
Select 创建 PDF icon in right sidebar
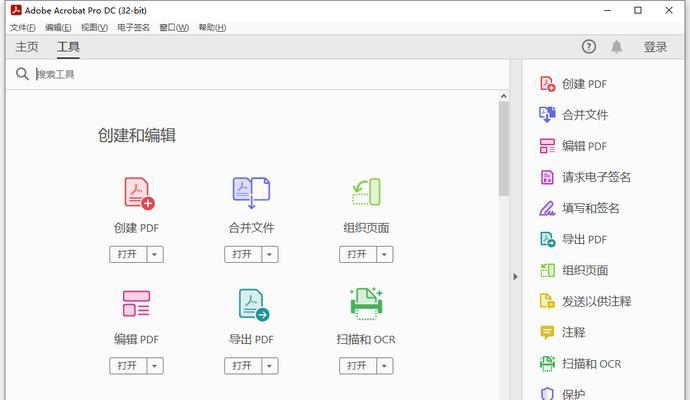click(547, 84)
